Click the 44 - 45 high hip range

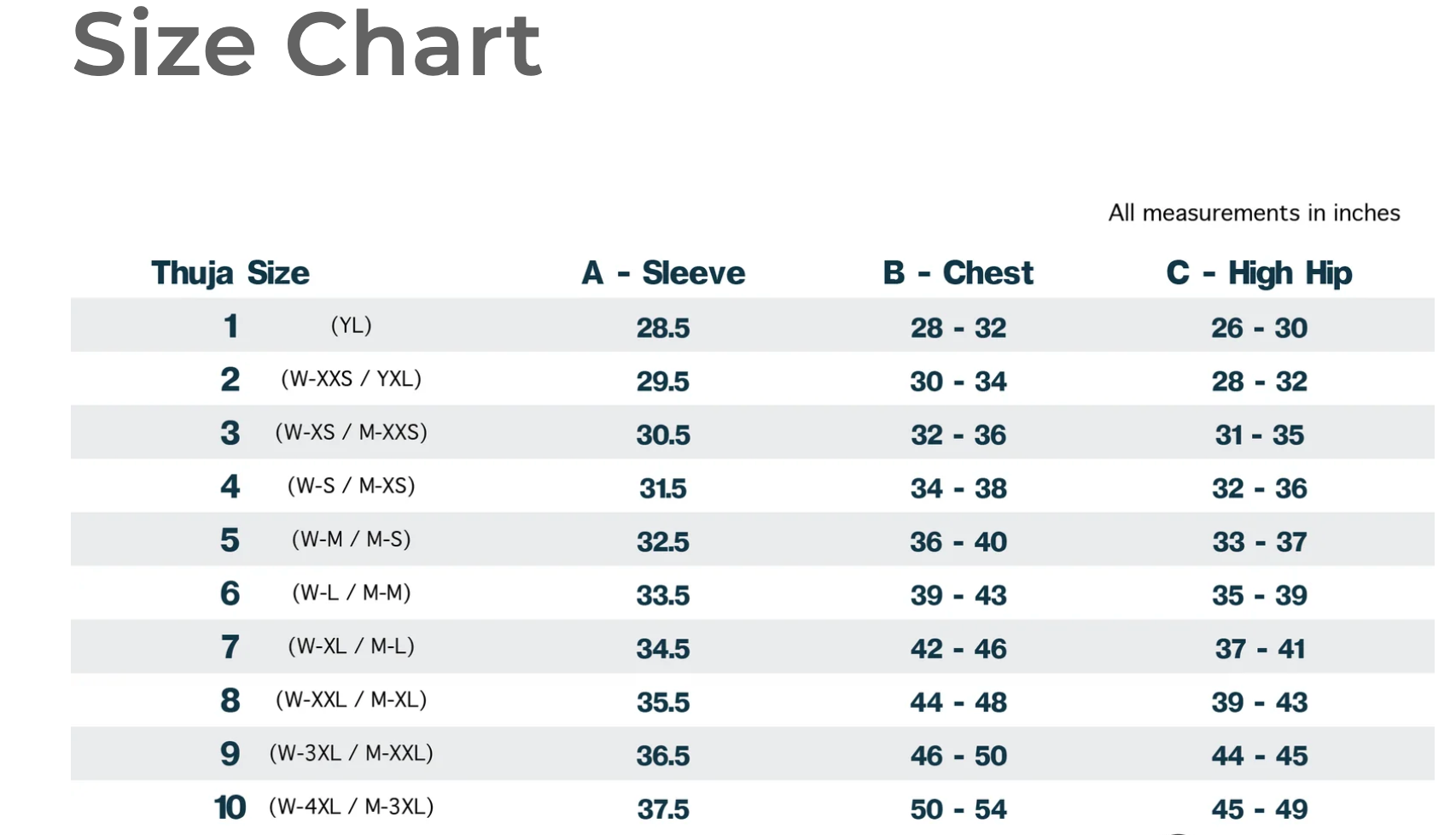click(1260, 756)
